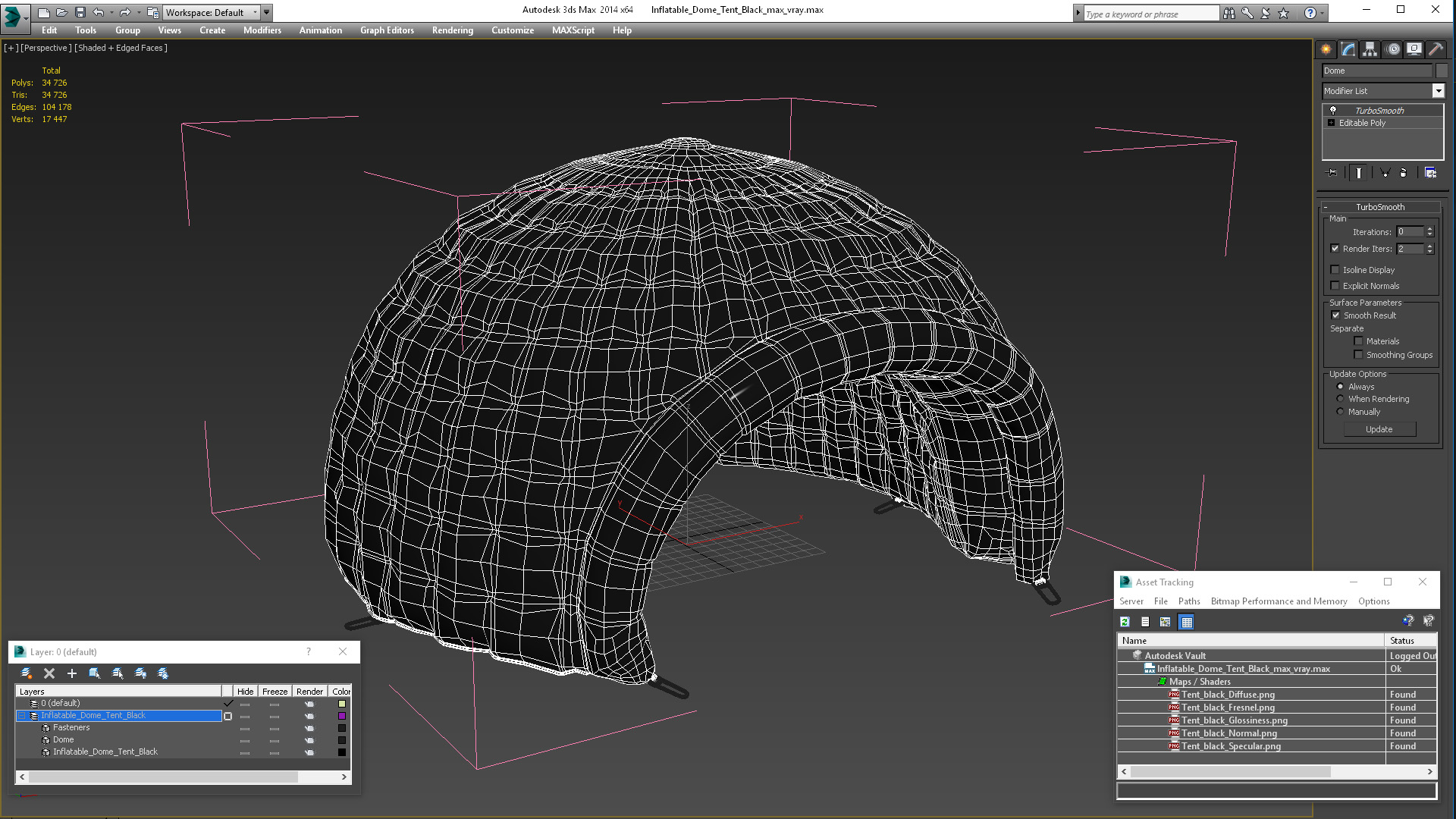Expand Editable Poly sub-objects in stack

1332,123
